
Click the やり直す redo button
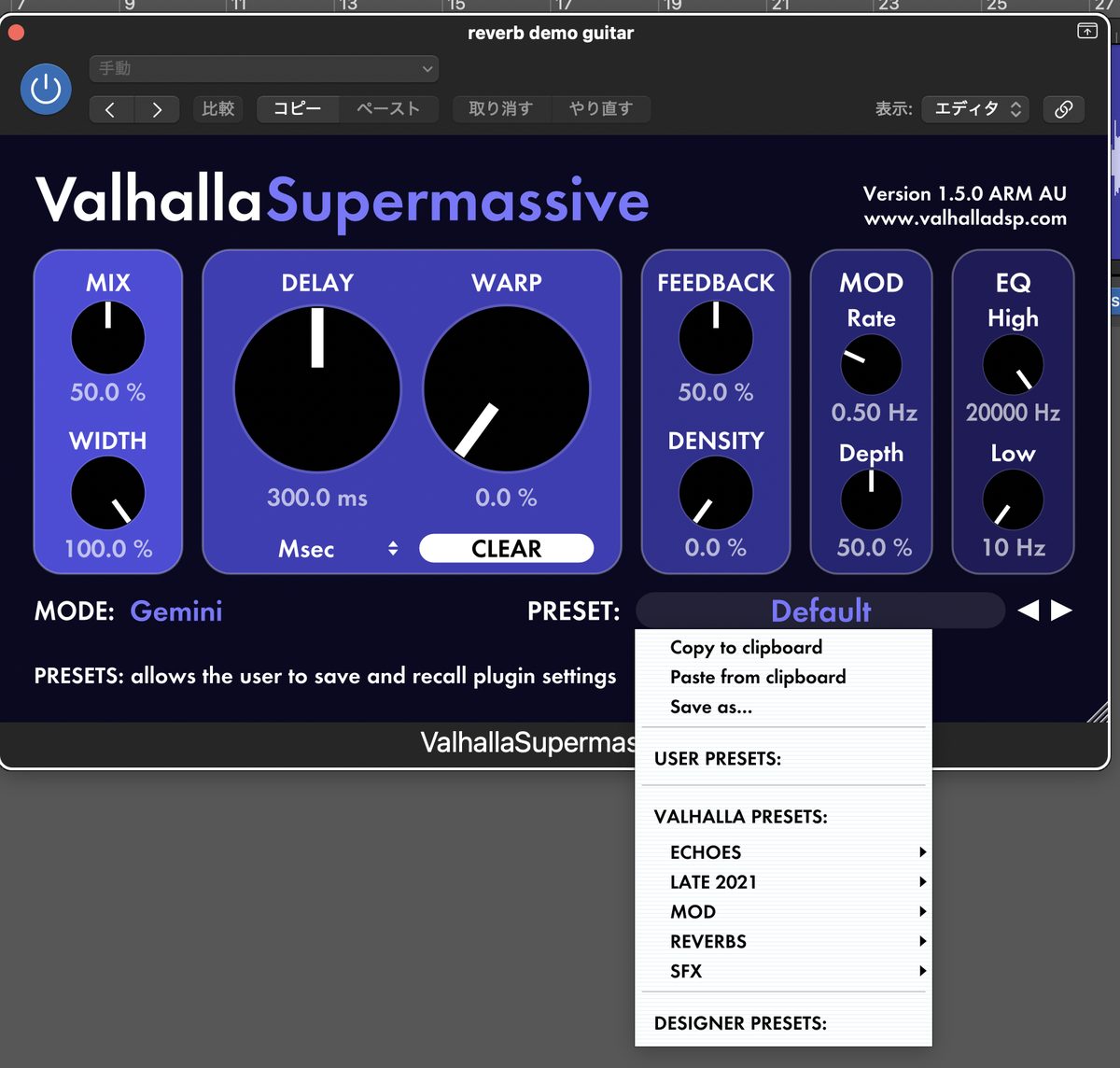601,109
